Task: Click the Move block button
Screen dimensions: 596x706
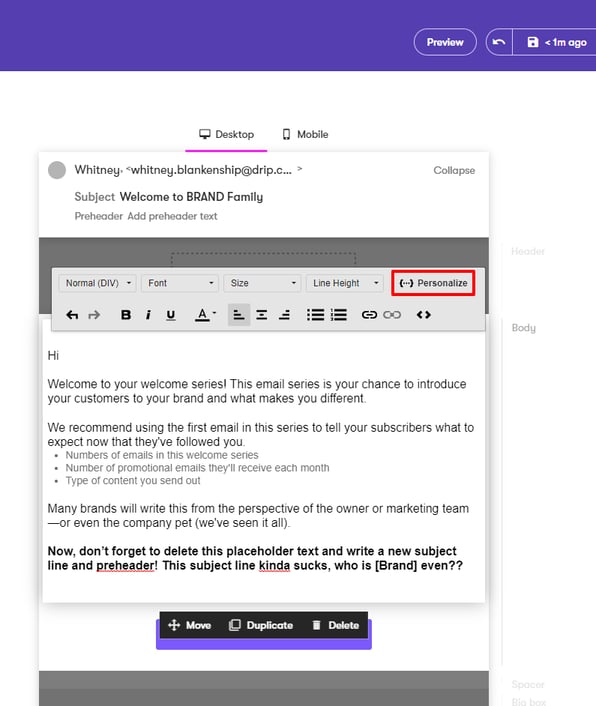Action: 190,625
